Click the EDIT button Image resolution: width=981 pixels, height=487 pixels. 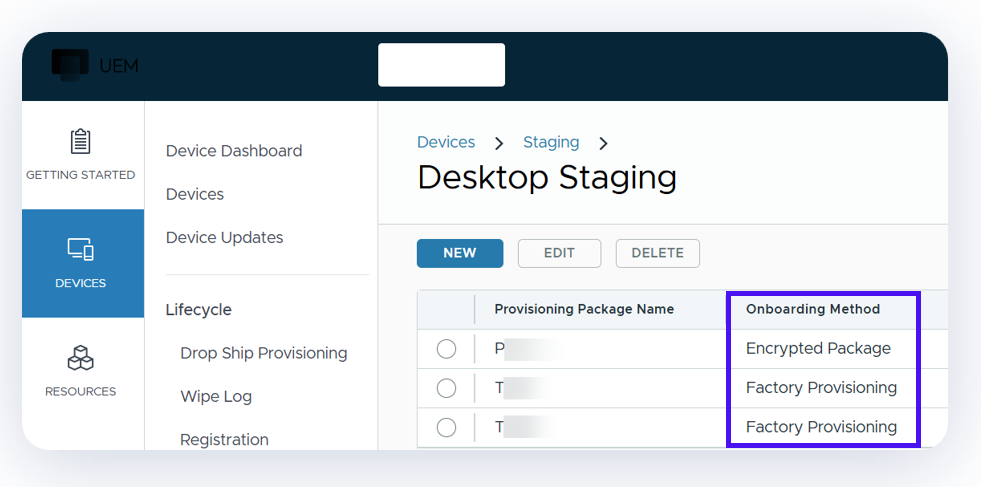pyautogui.click(x=559, y=253)
